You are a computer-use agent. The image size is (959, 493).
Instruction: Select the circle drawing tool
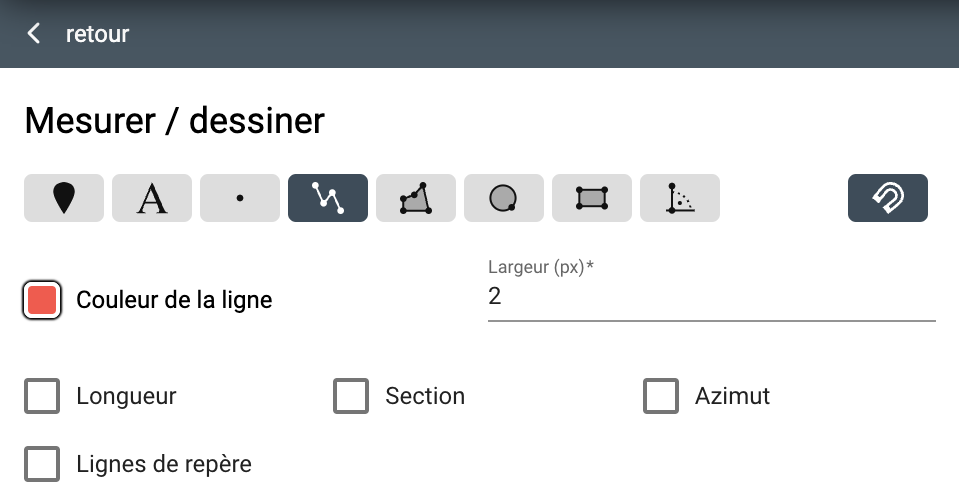[504, 198]
